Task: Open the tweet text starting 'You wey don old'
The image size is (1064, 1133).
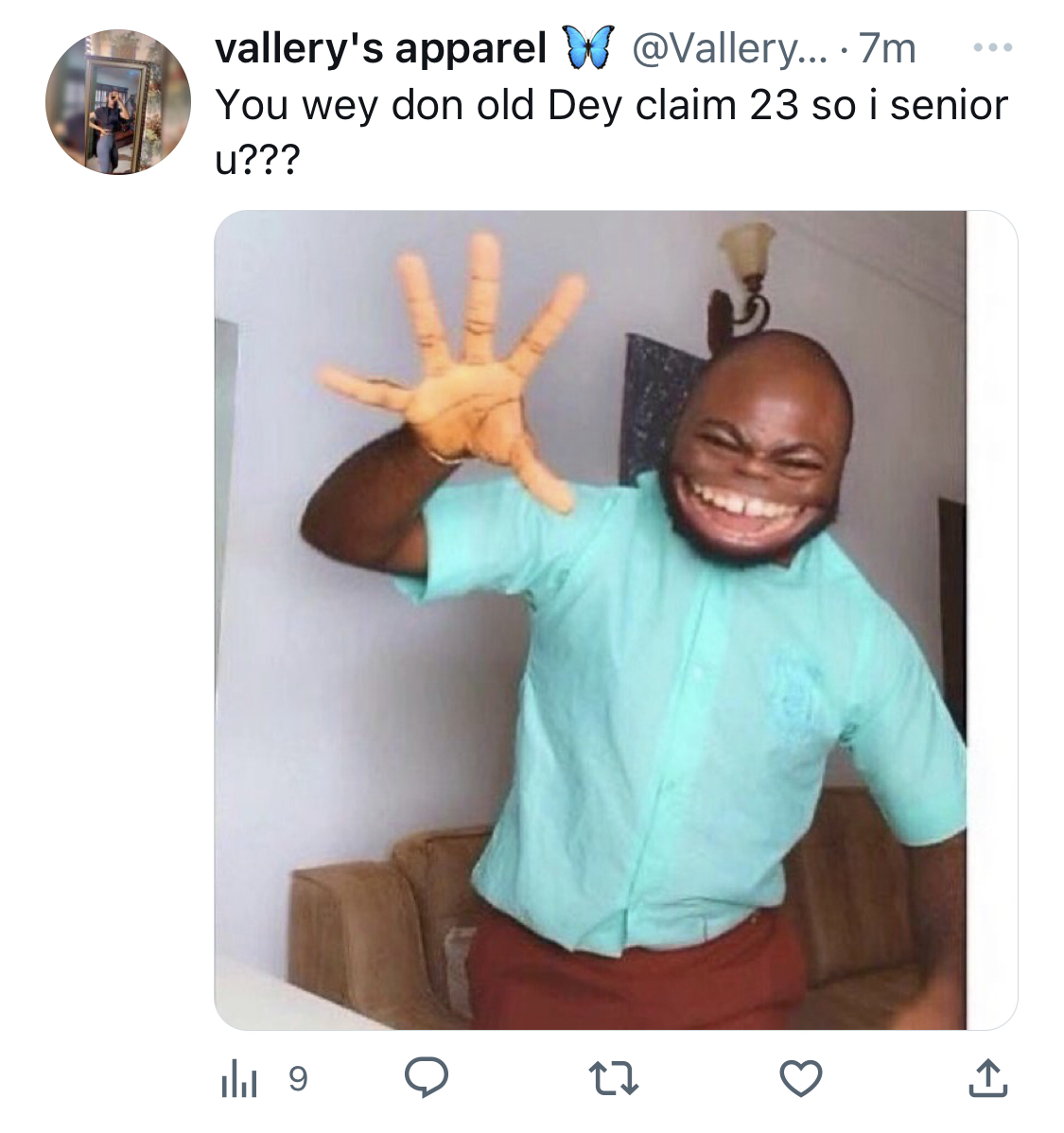Action: tap(611, 106)
